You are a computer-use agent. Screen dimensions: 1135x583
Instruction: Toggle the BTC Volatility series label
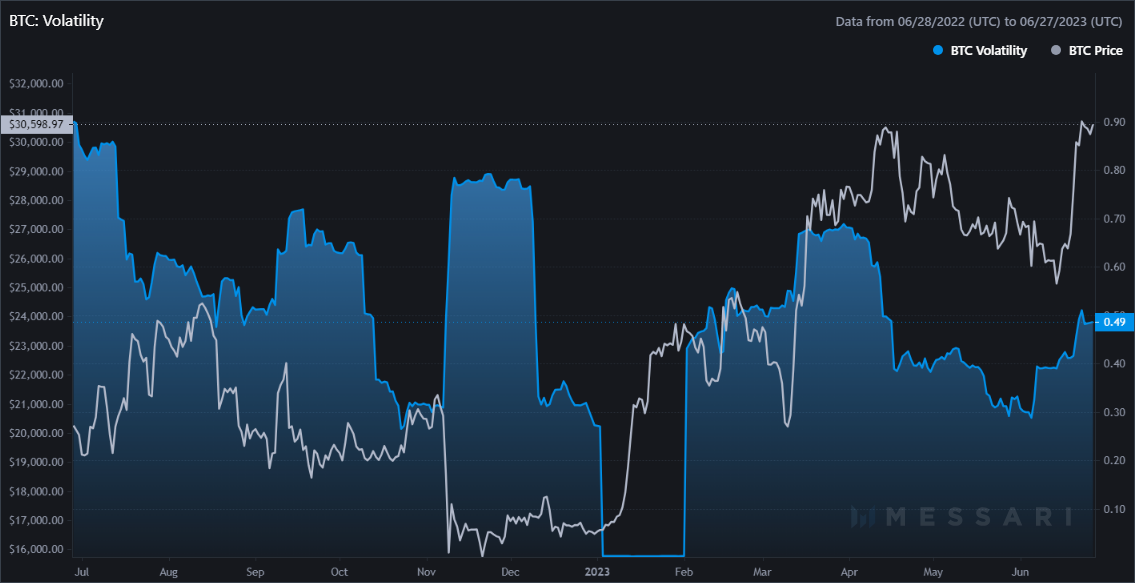click(988, 51)
